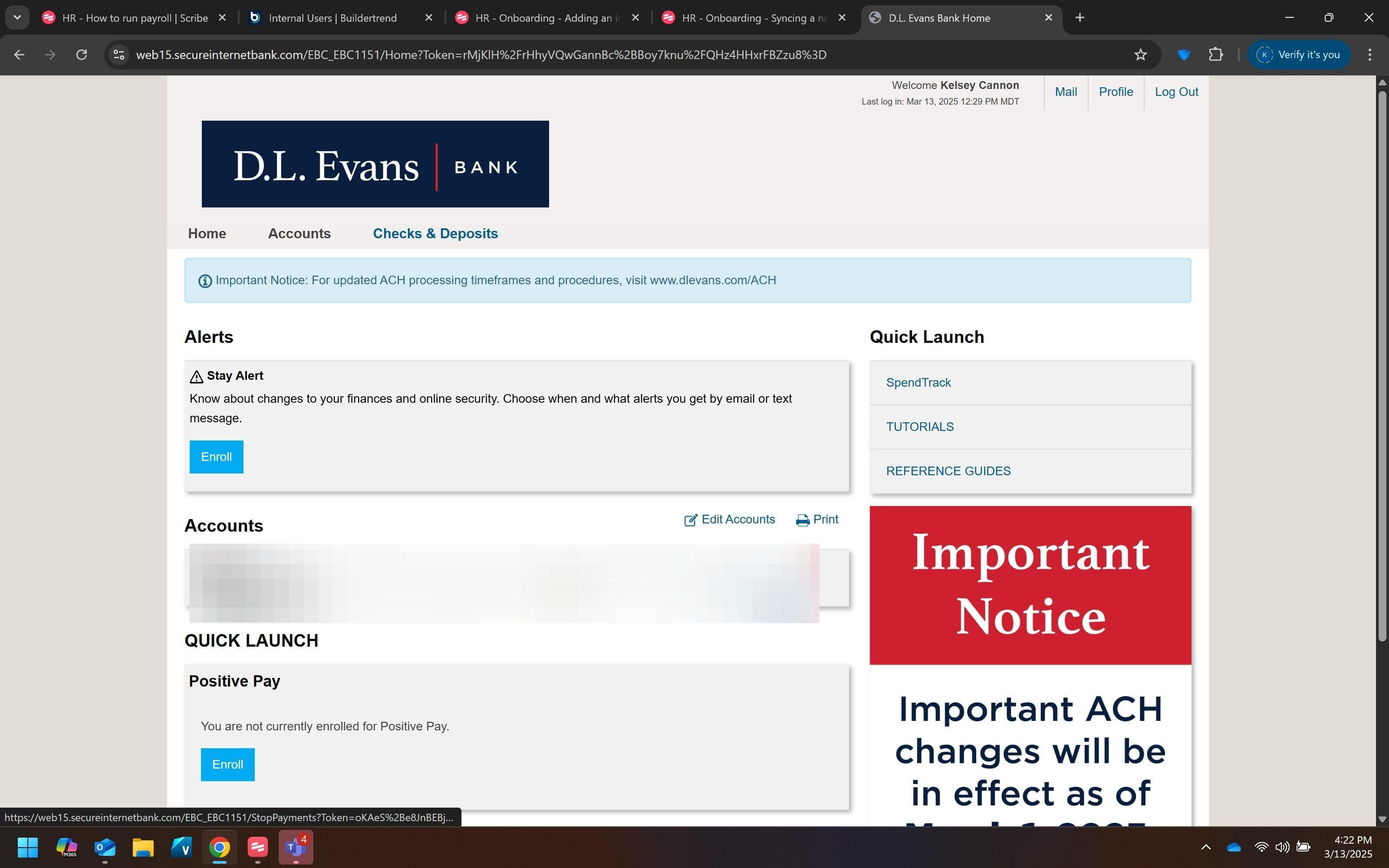Open new tab with plus icon
The image size is (1389, 868).
[1080, 18]
